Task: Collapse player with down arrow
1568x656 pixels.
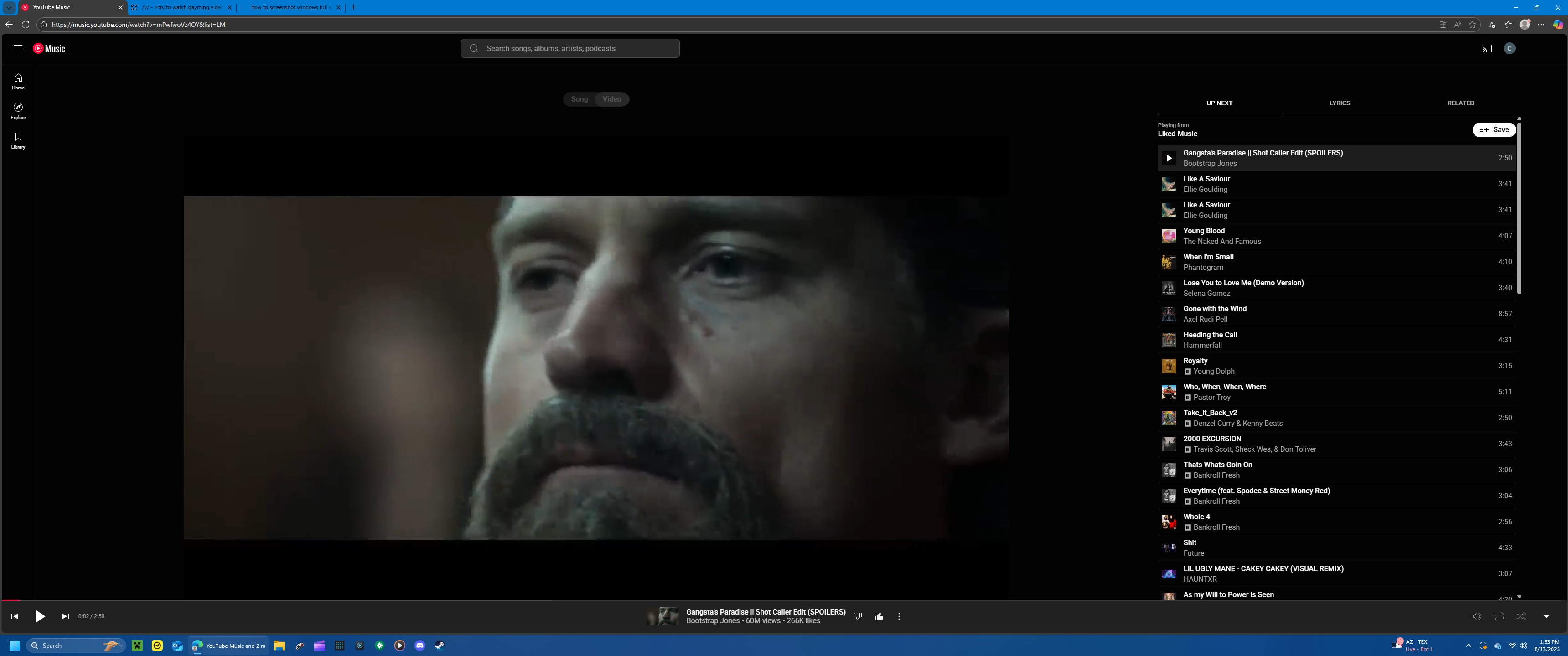Action: tap(1546, 616)
